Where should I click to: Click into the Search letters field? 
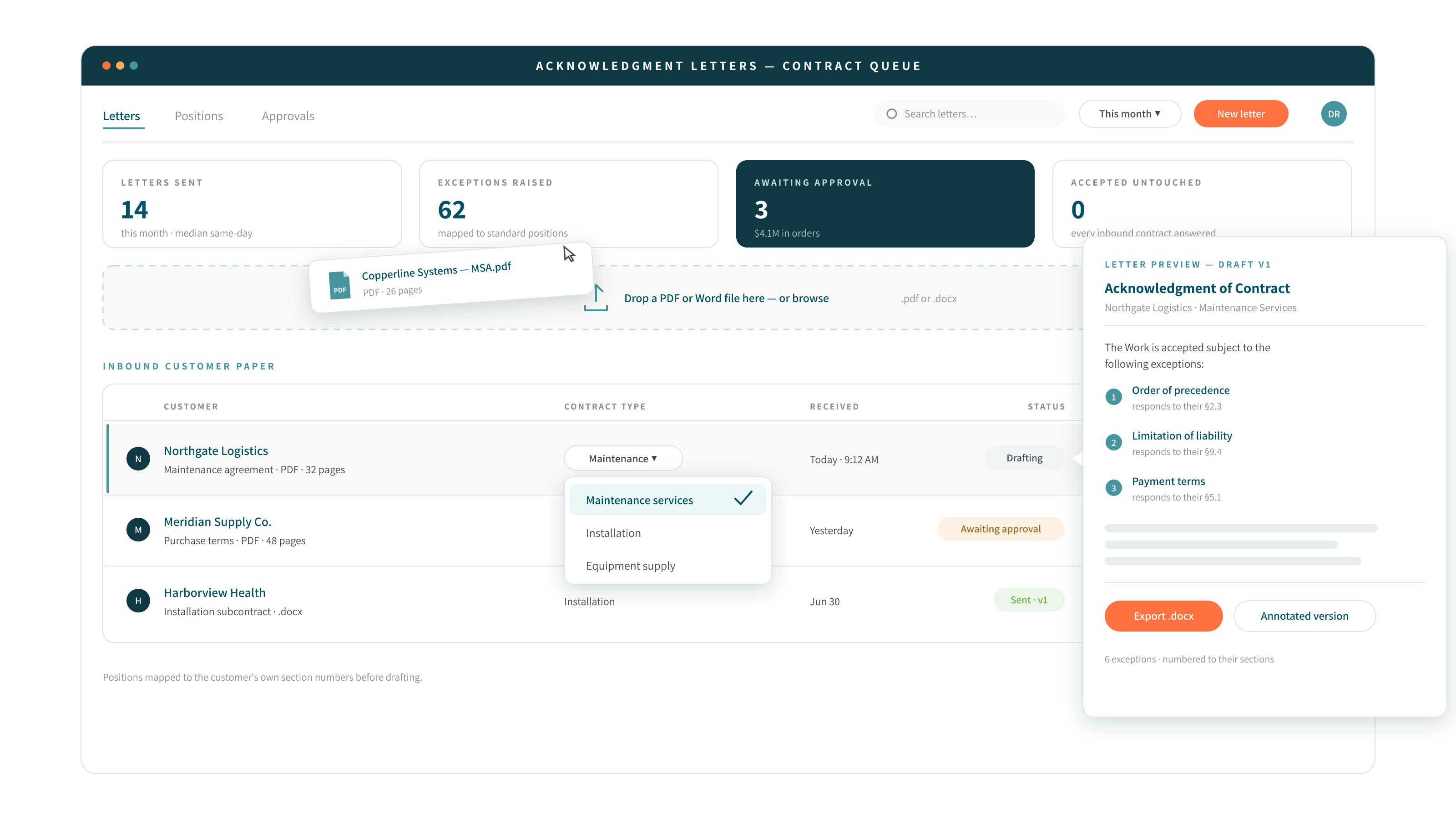tap(969, 114)
